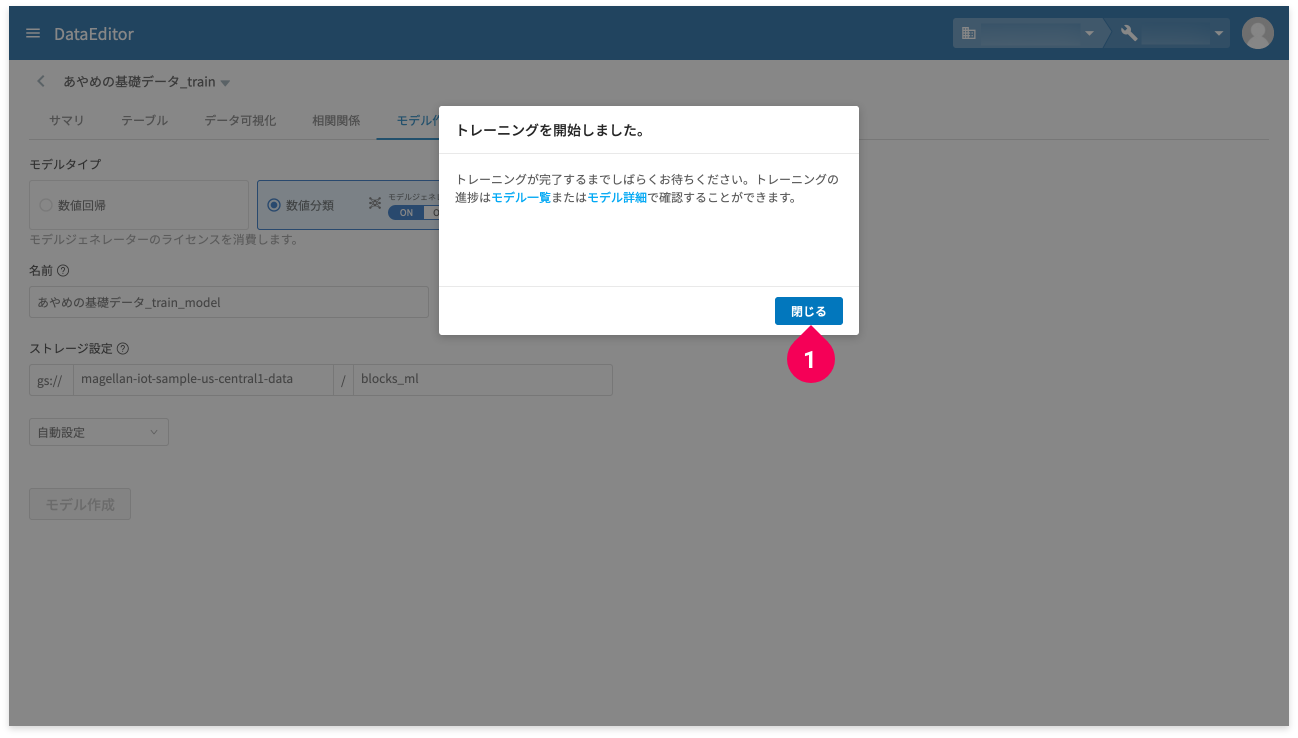The image size is (1298, 738).
Task: Click the gs:// prefix label
Action: point(51,379)
